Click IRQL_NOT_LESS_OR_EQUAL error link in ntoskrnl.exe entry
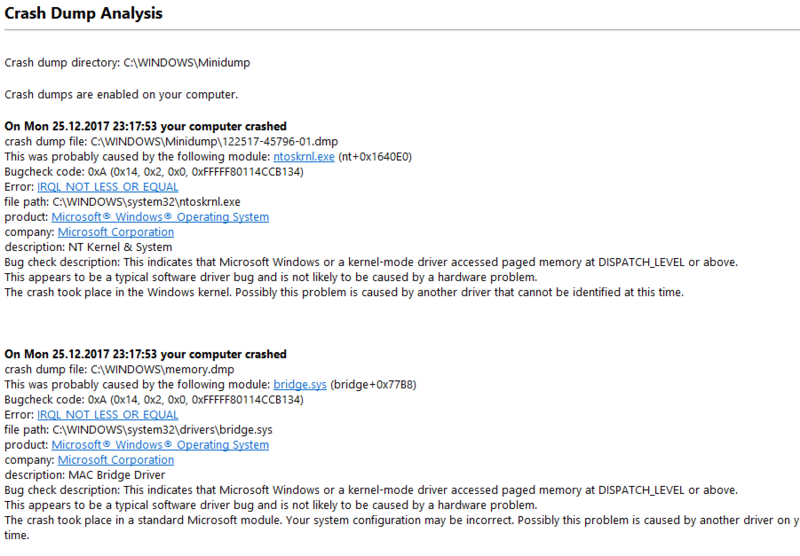The image size is (800, 556). 107,186
